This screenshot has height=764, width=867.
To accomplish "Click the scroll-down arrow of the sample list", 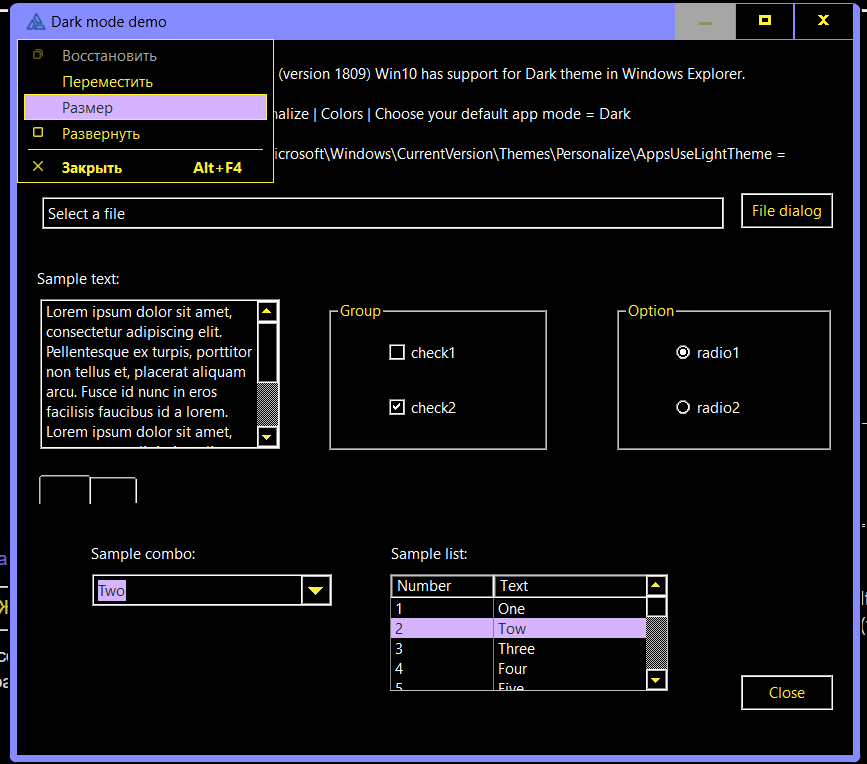I will point(656,680).
